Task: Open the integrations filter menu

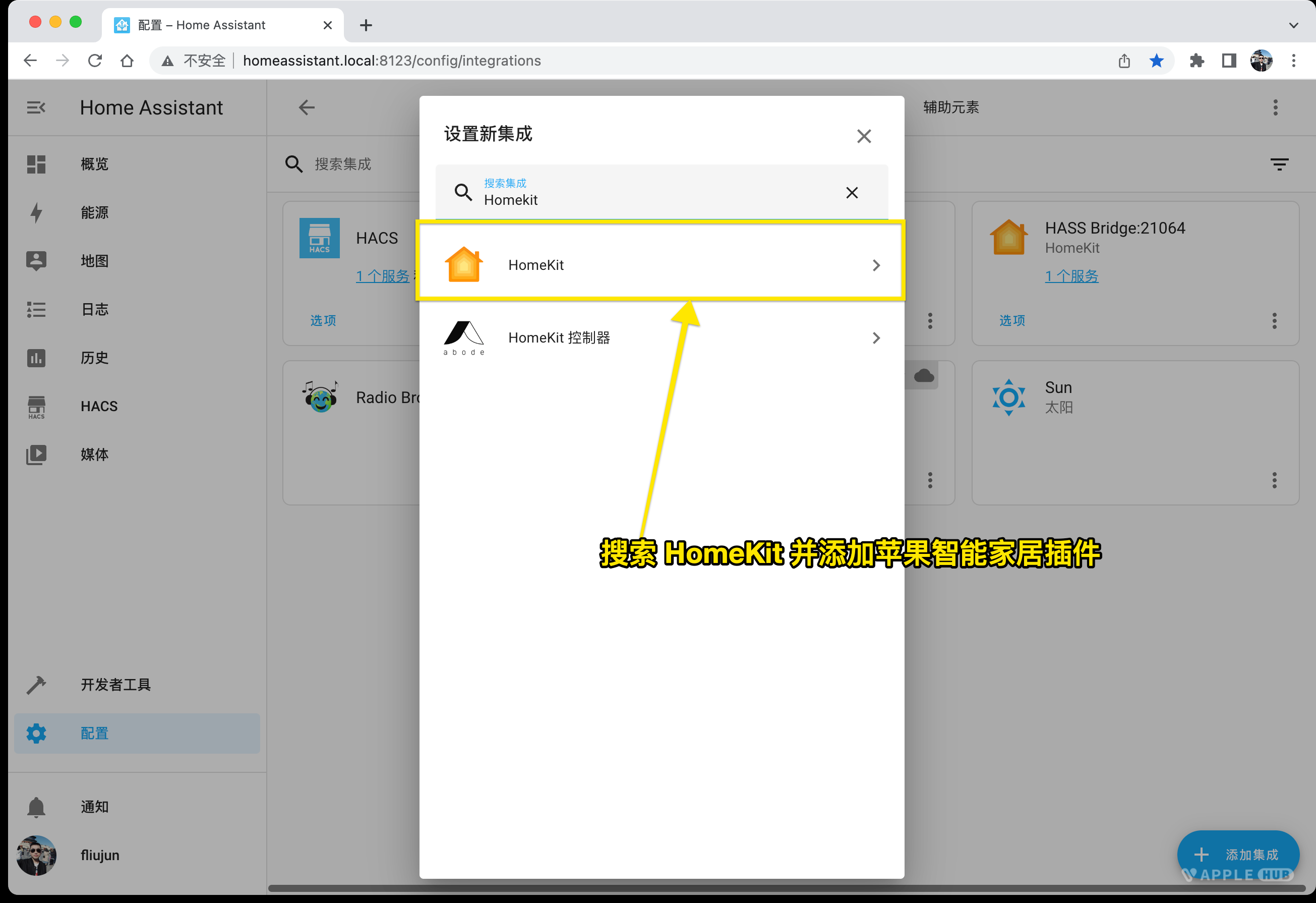Action: pos(1279,164)
